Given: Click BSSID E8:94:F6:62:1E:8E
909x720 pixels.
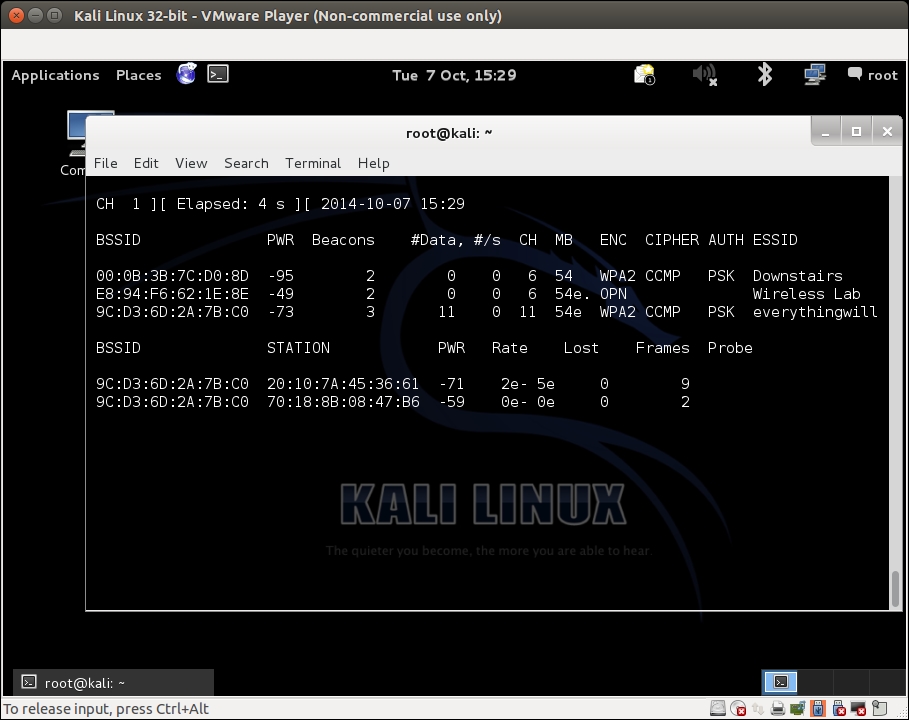Looking at the screenshot, I should pos(172,293).
